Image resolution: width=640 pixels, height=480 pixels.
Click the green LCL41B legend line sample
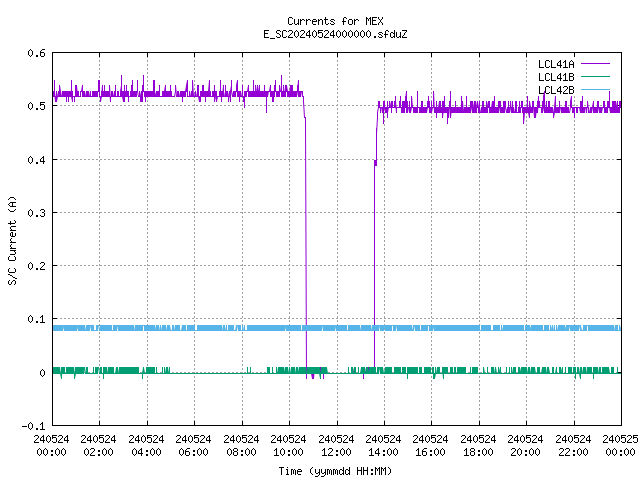coord(595,76)
